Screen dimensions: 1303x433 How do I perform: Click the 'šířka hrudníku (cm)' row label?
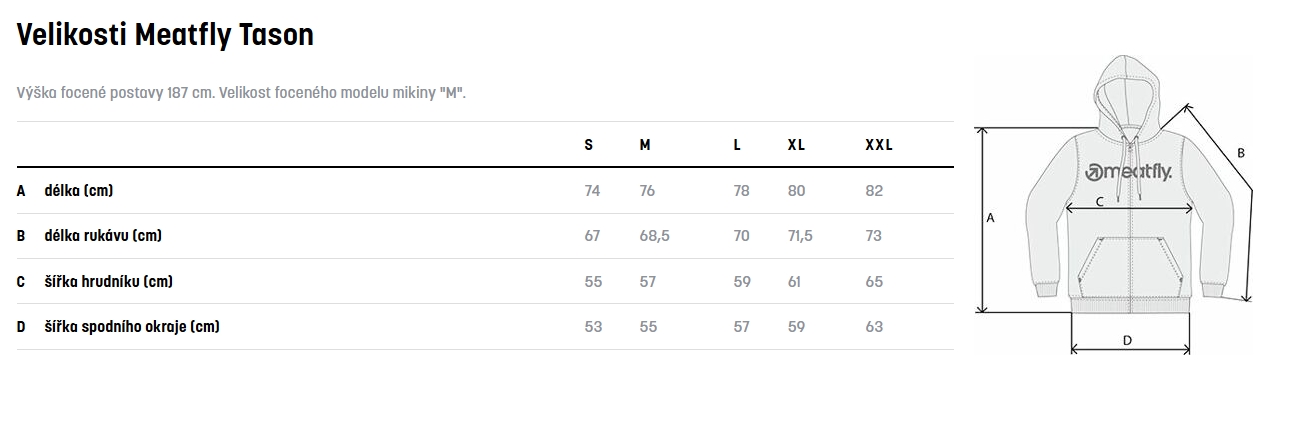click(x=109, y=281)
